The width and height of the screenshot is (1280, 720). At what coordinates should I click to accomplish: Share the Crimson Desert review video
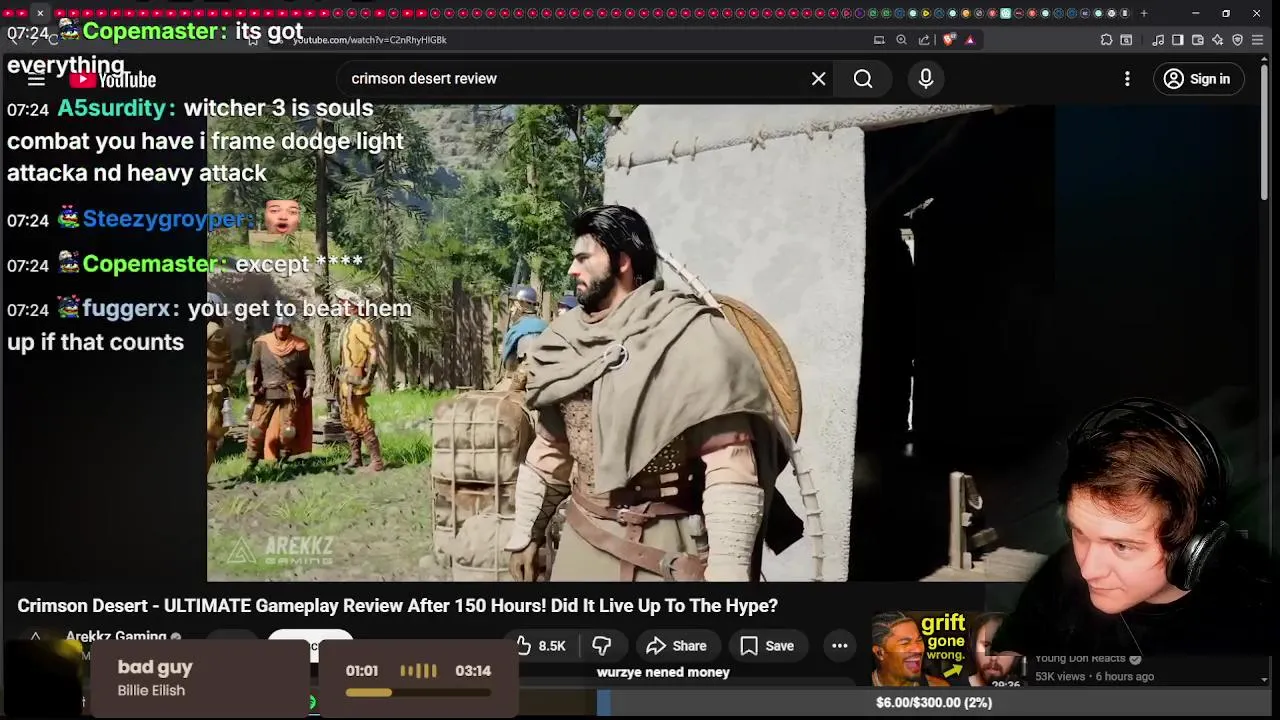pyautogui.click(x=677, y=646)
